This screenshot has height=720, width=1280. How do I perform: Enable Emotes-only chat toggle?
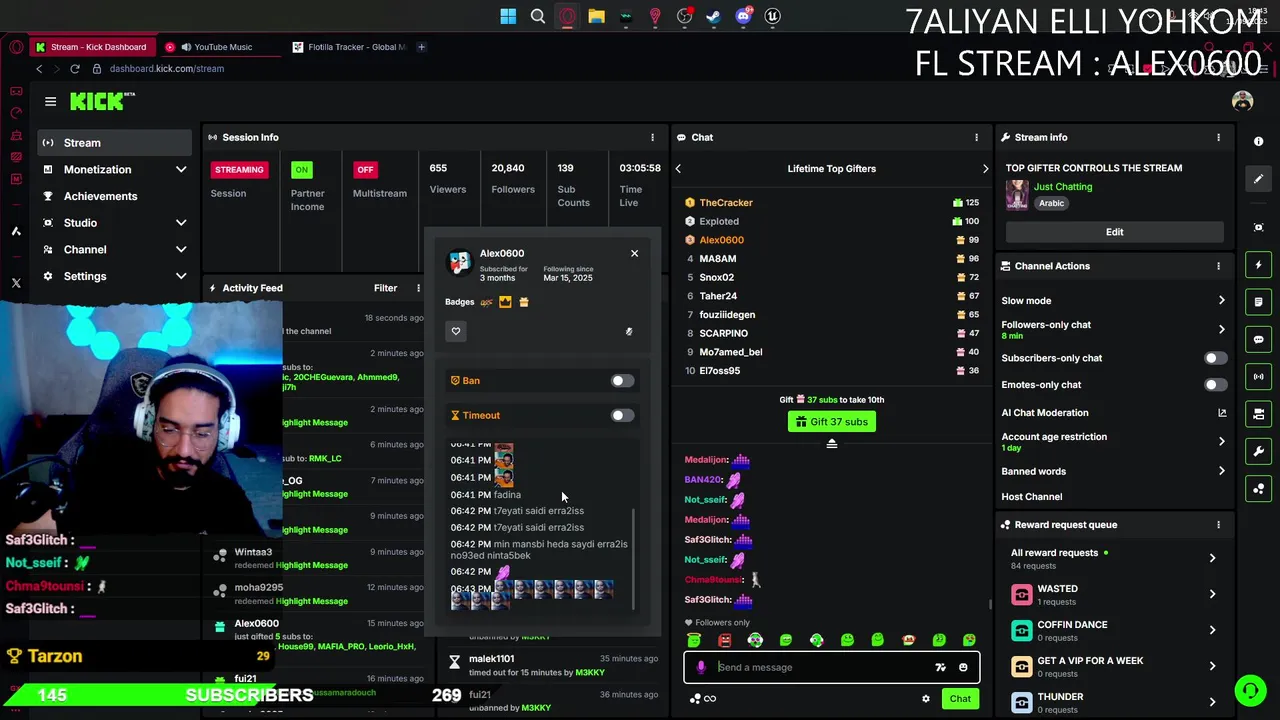coord(1215,385)
